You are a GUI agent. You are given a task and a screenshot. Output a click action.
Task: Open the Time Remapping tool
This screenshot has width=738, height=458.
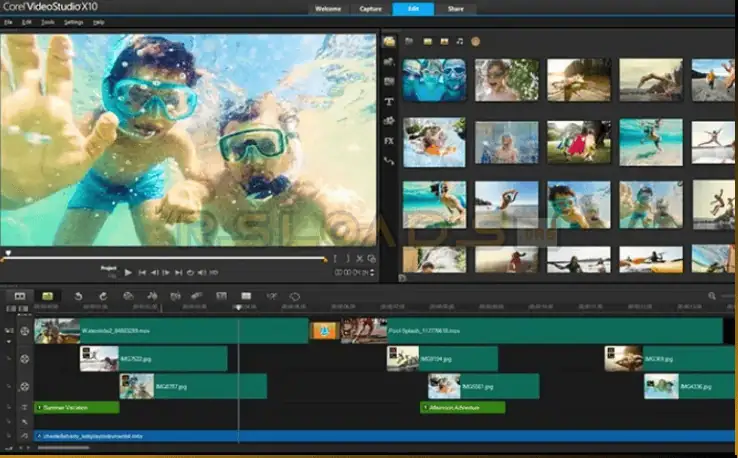tap(272, 296)
